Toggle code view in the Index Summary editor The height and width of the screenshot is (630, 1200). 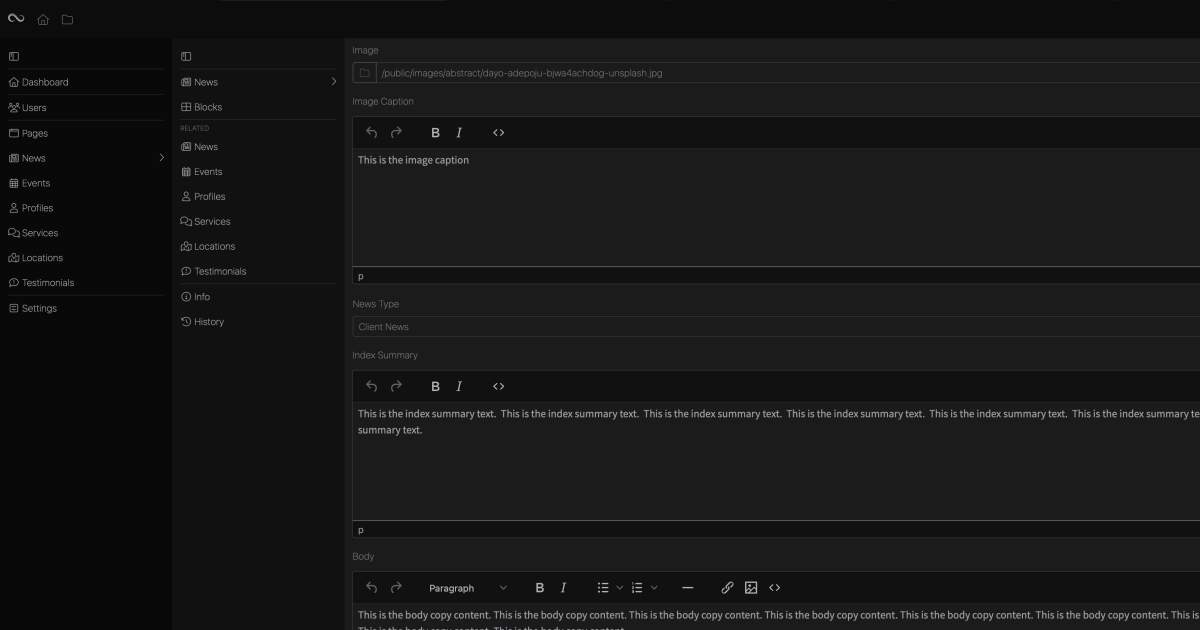pos(499,385)
